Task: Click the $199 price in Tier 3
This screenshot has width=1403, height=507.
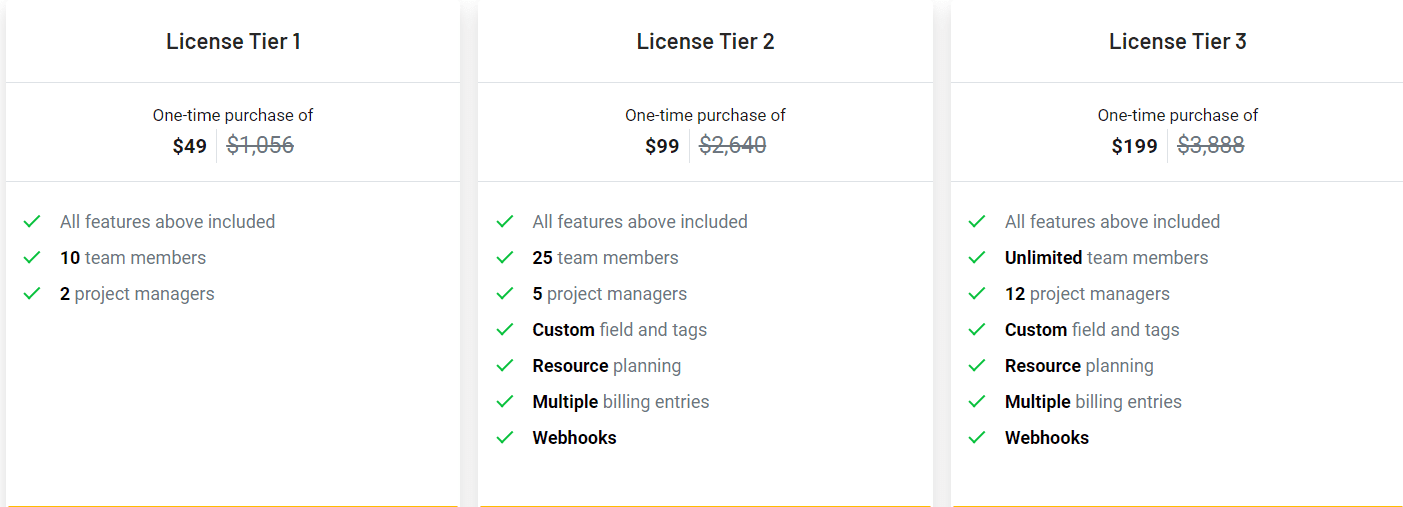Action: click(1134, 147)
